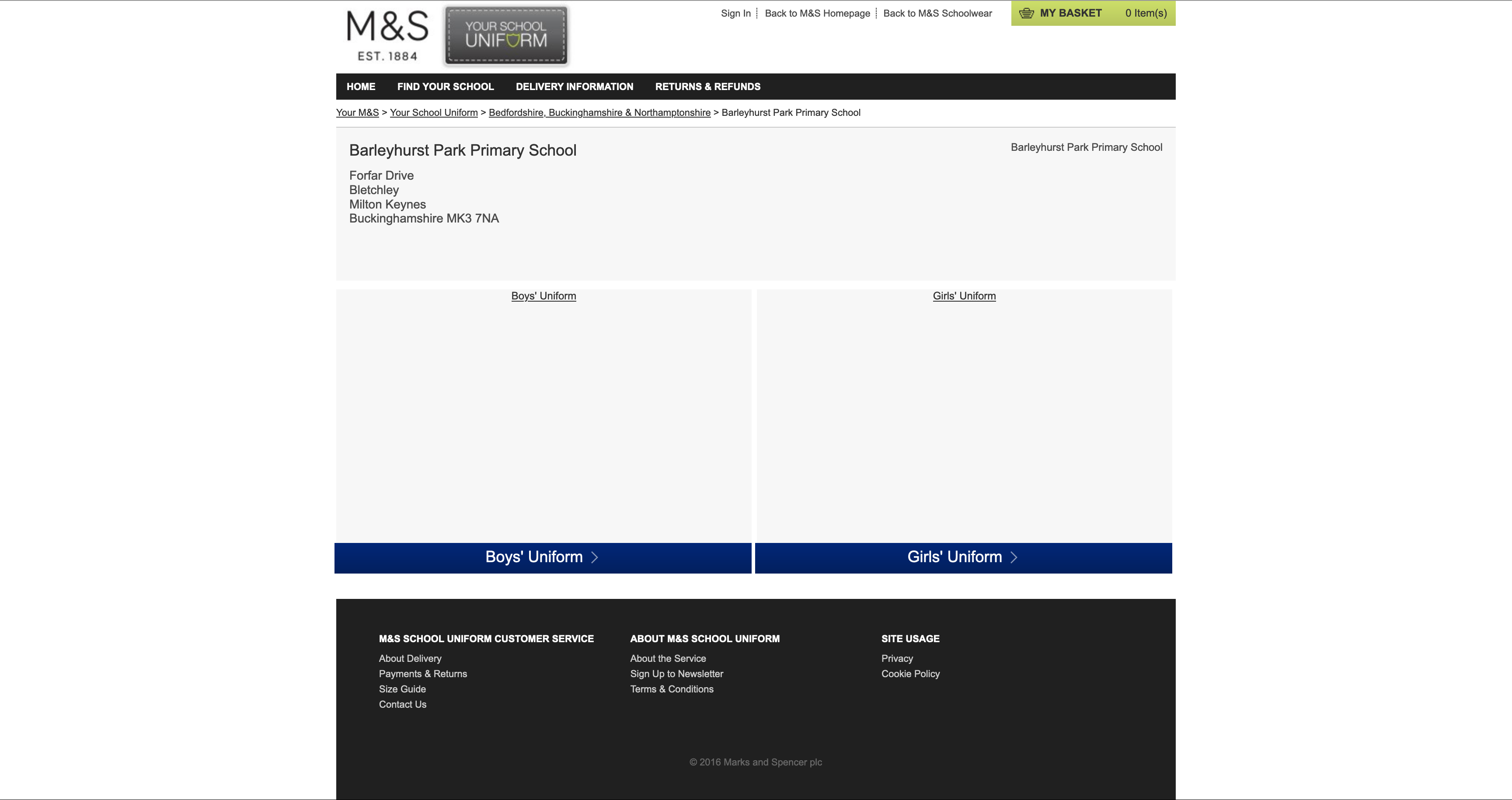Click Barleyhurst Park Primary School breadcrumb text
The height and width of the screenshot is (800, 1512).
tap(791, 112)
